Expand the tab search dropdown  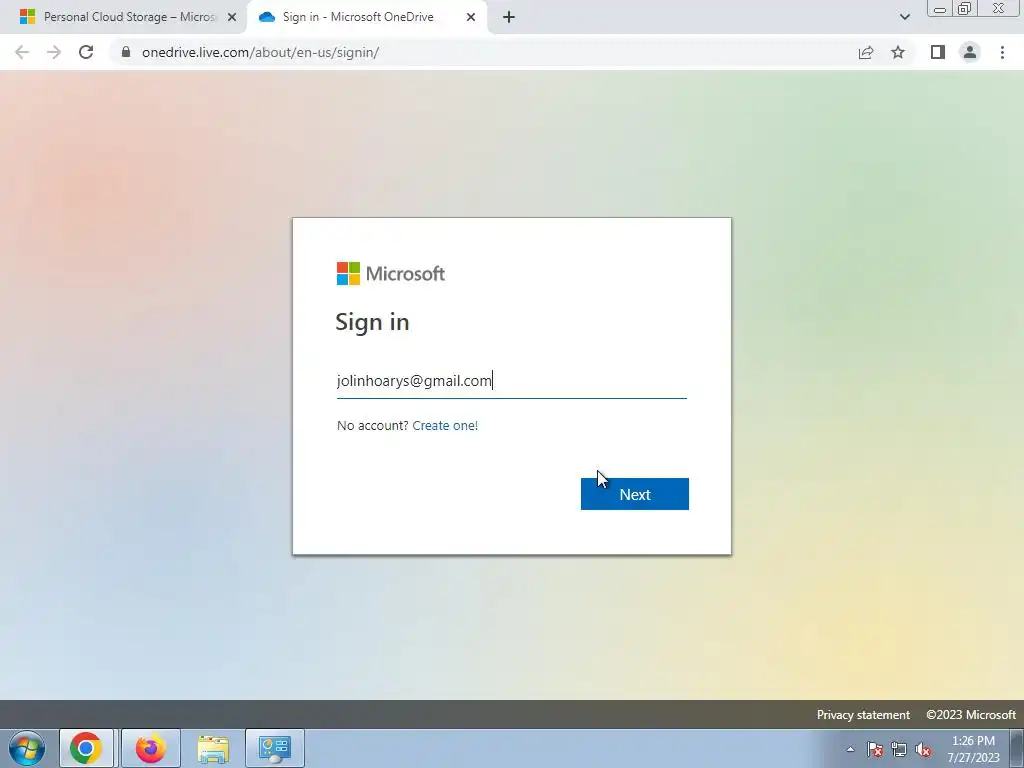tap(904, 17)
